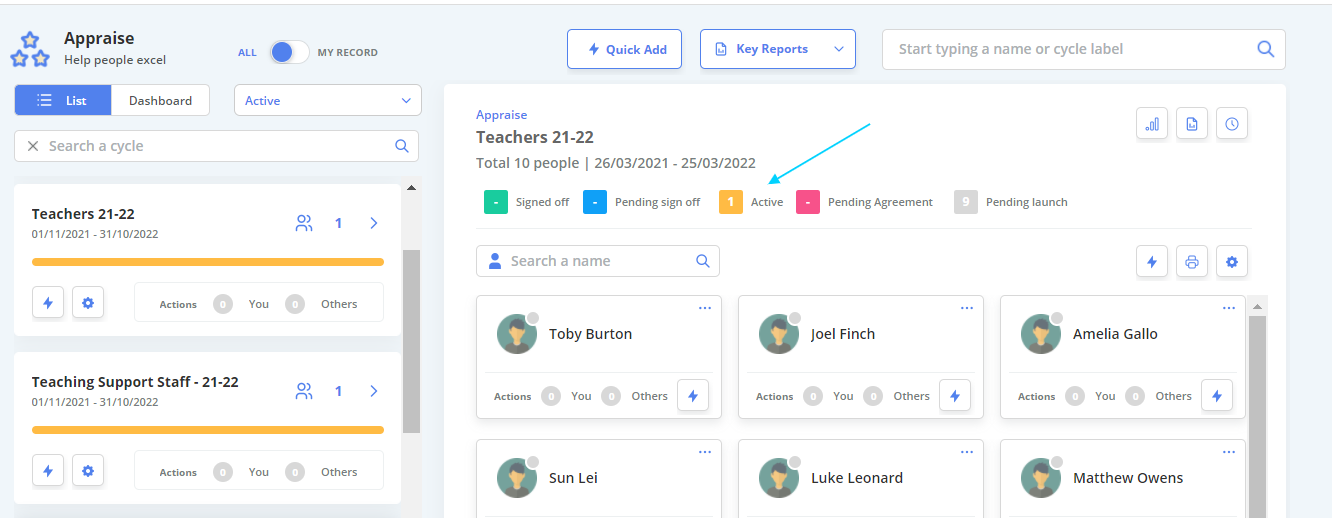The width and height of the screenshot is (1332, 518).
Task: Clear the Search a cycle field with X
Action: tap(33, 146)
